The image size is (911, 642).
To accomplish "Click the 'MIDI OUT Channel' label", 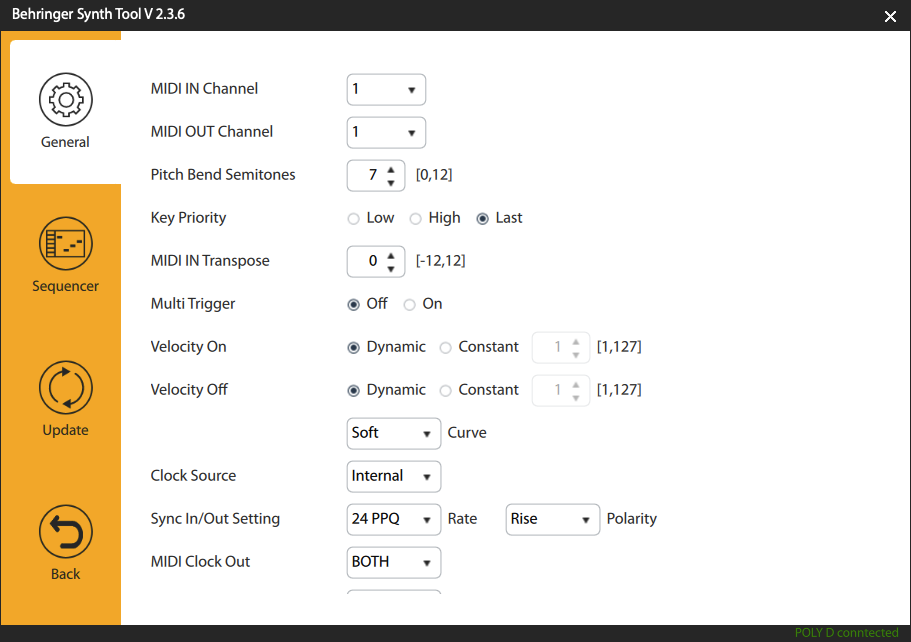I will [x=211, y=131].
